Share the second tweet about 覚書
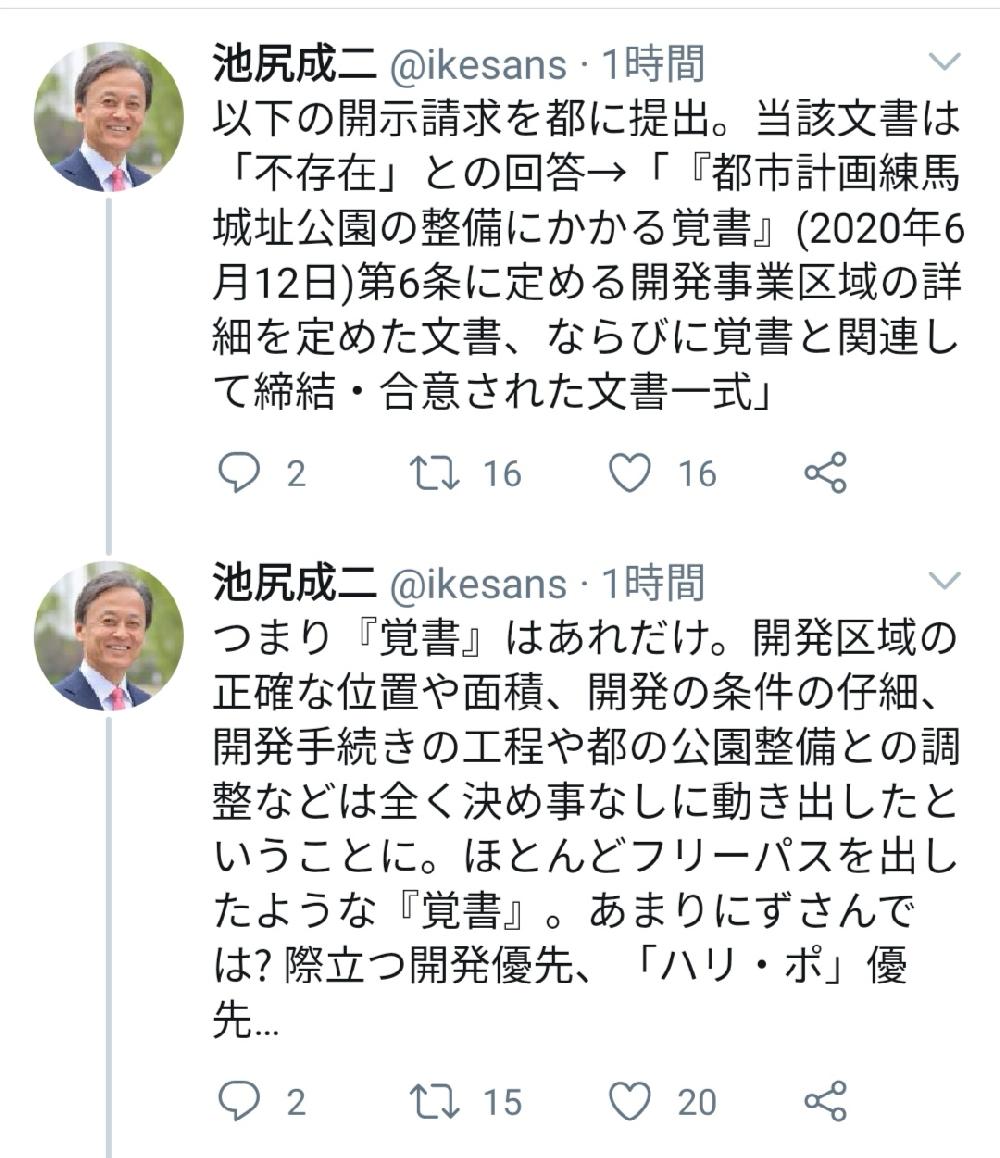Image resolution: width=1000 pixels, height=1158 pixels. tap(825, 1101)
